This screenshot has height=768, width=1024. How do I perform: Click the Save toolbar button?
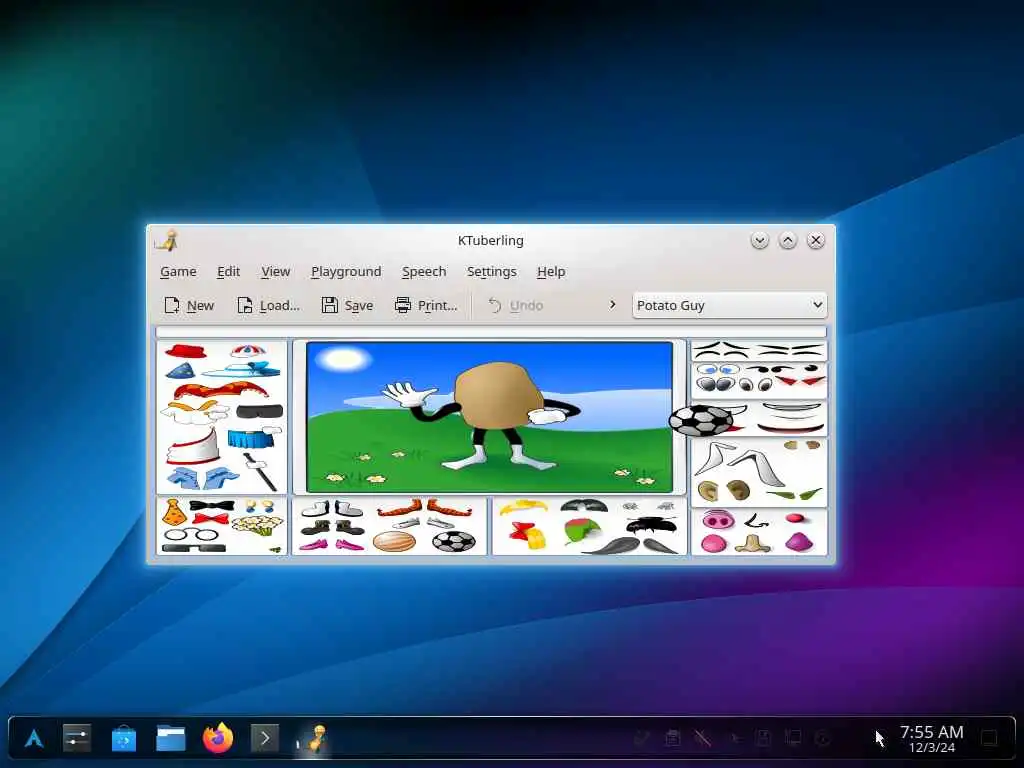tap(347, 305)
